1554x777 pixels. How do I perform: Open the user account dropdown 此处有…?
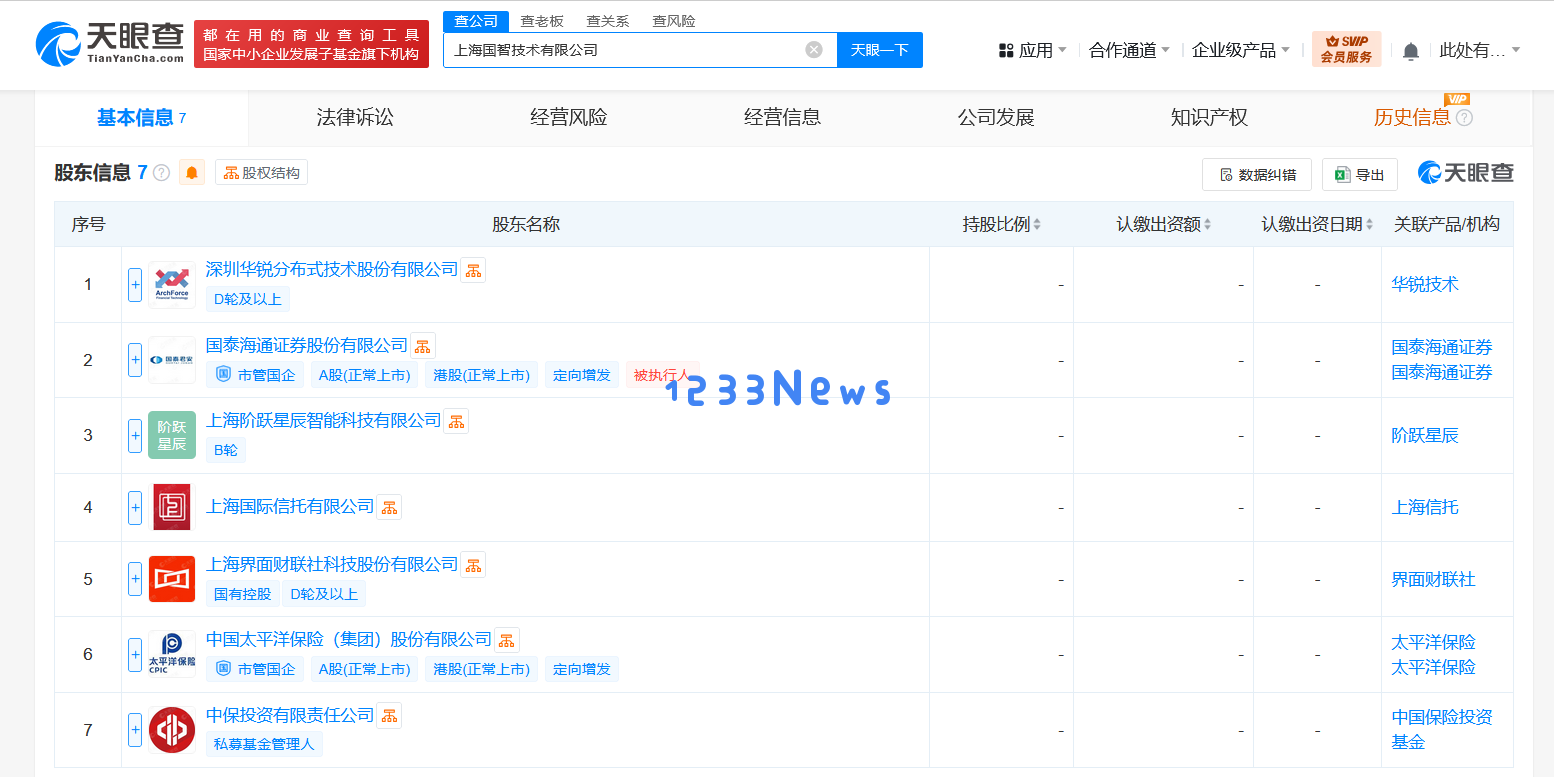click(1480, 50)
